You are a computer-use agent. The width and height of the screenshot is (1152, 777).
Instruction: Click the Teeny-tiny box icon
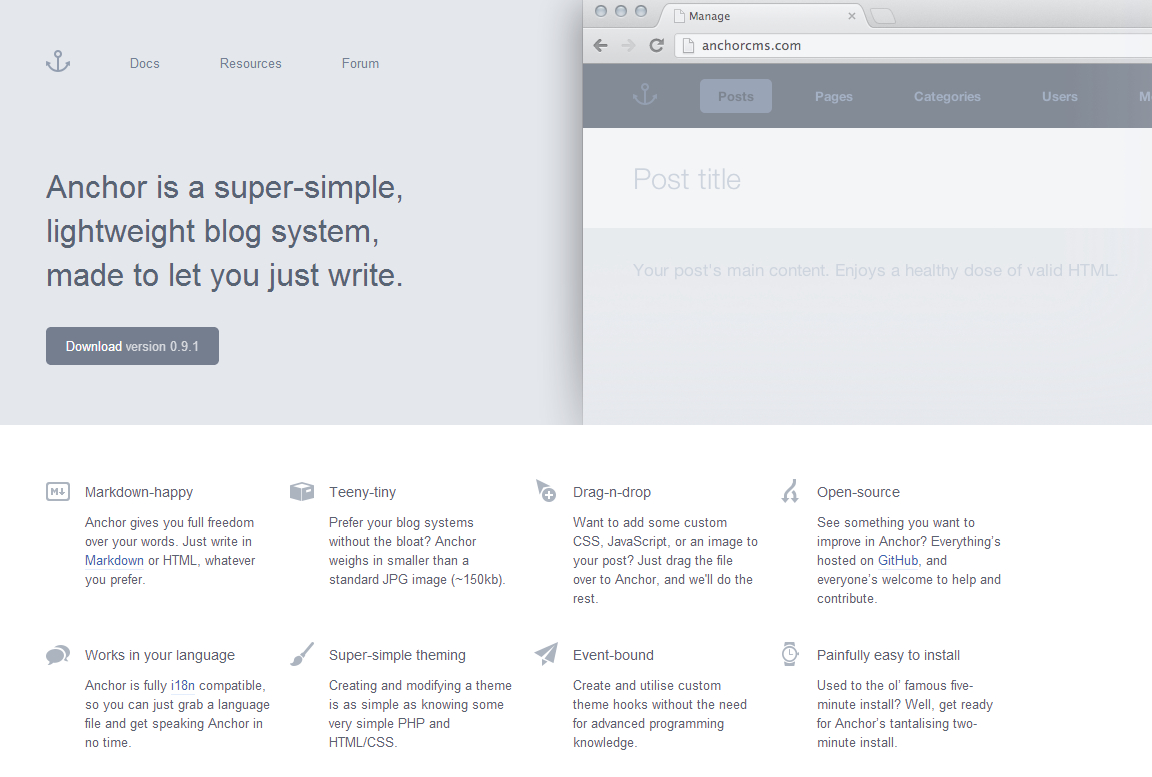301,491
